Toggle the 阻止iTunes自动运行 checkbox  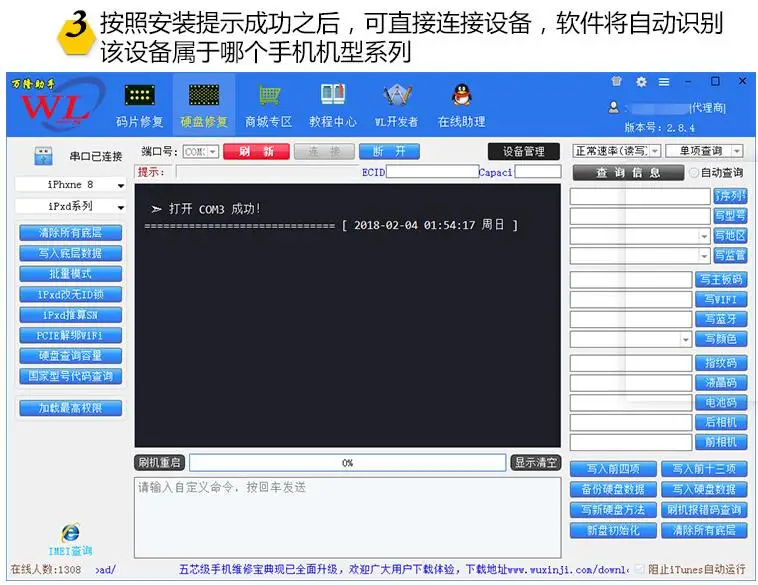pyautogui.click(x=640, y=569)
